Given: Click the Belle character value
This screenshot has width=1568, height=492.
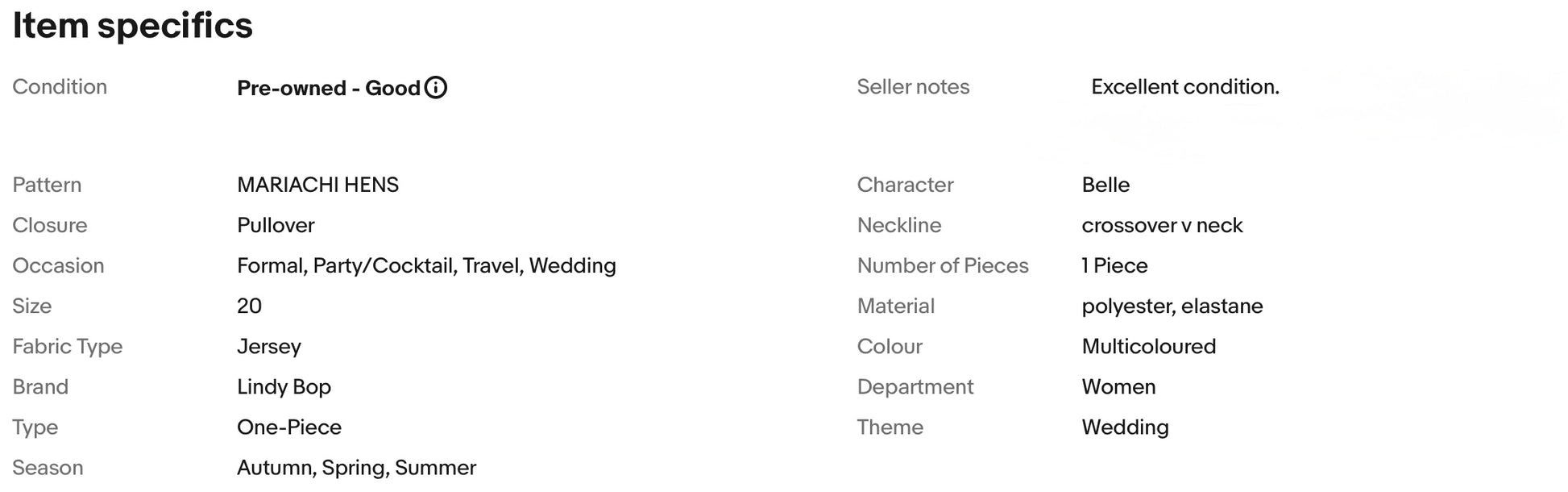Looking at the screenshot, I should tap(1105, 185).
